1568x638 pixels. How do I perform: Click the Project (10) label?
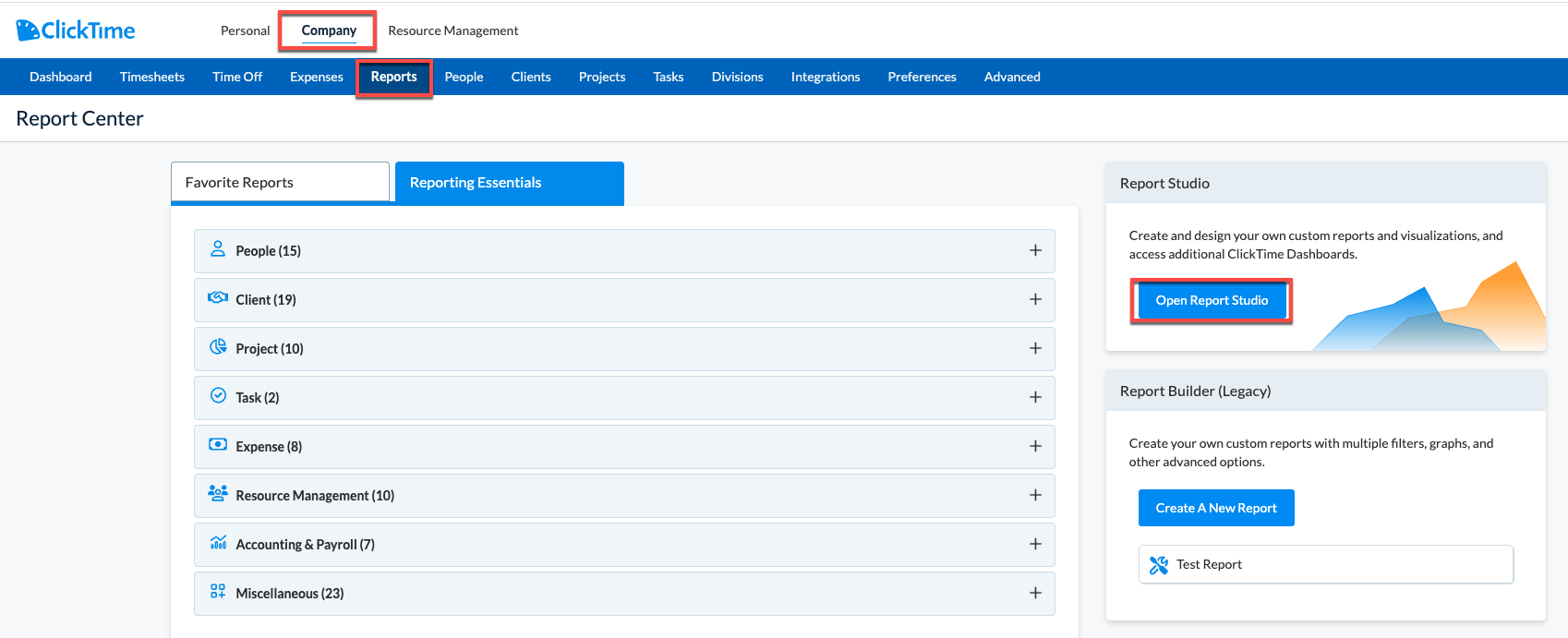(x=270, y=349)
